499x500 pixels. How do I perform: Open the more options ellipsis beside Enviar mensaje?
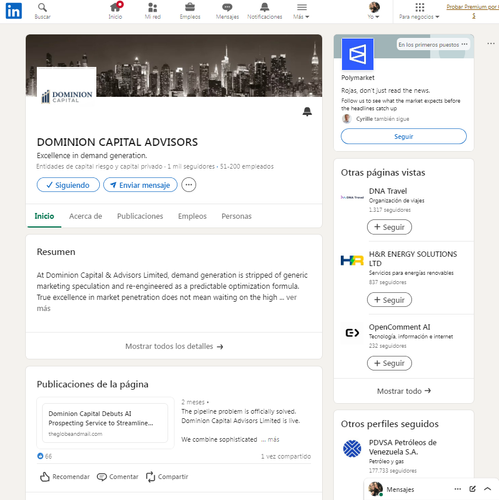[x=189, y=185]
